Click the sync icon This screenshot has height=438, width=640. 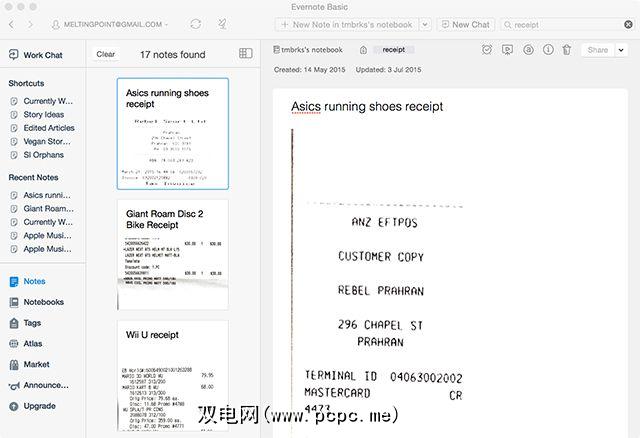pos(196,24)
